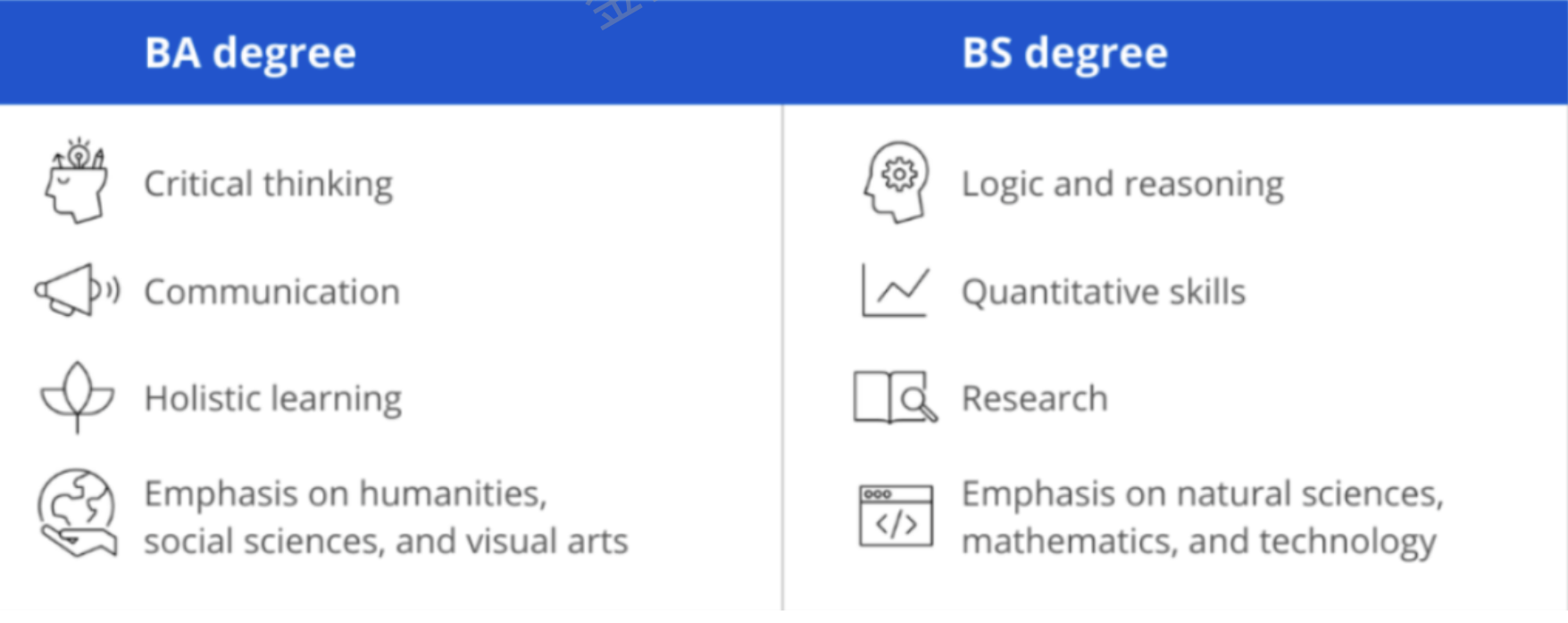Click the Logic and reasoning label
Screen dimensions: 1568x623
point(1122,184)
